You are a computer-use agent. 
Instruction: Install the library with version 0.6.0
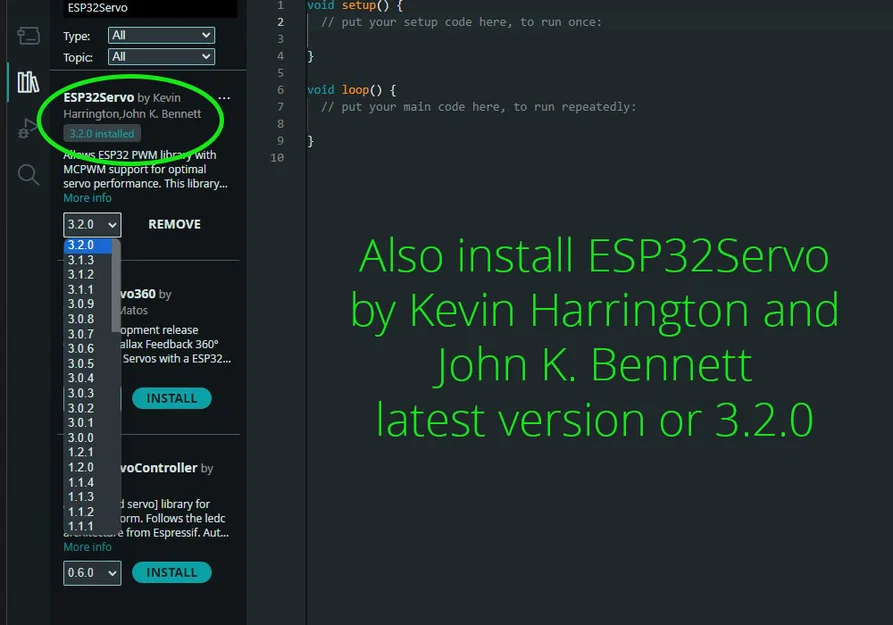click(171, 573)
